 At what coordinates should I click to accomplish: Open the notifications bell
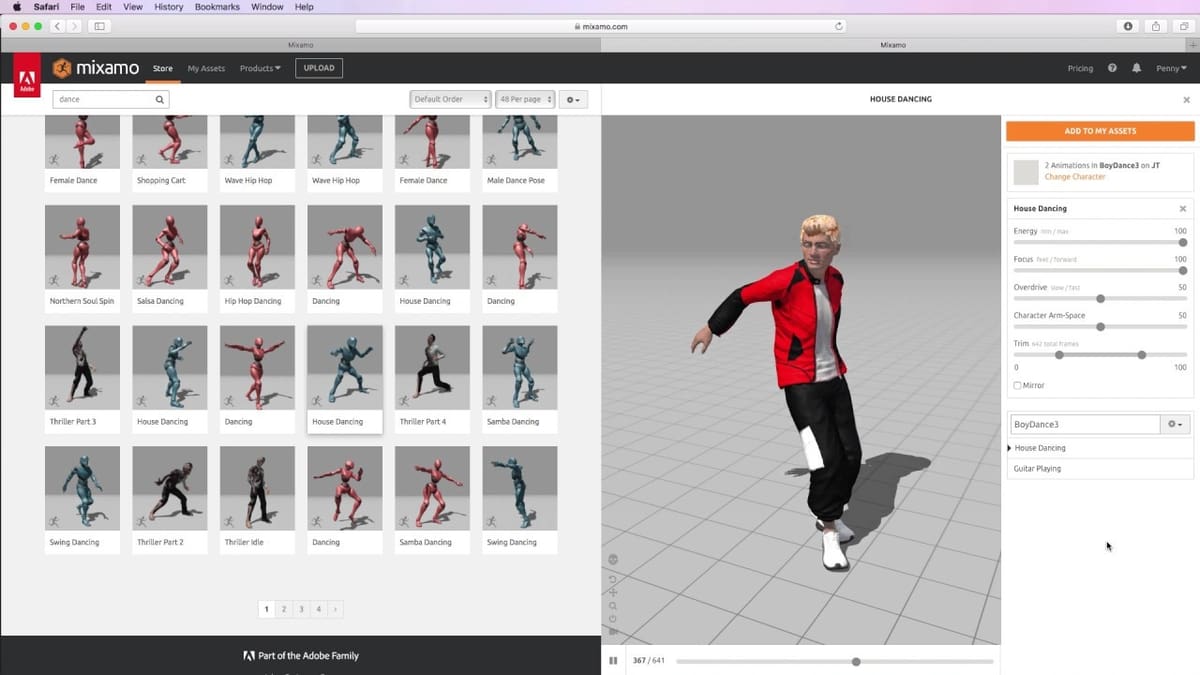[x=1136, y=68]
